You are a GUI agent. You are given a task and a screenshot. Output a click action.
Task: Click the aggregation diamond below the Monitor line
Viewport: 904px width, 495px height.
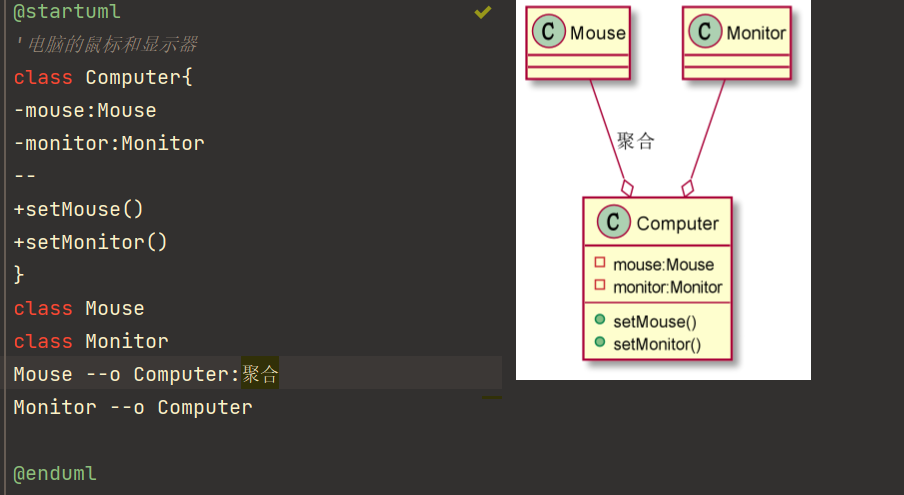pyautogui.click(x=687, y=188)
